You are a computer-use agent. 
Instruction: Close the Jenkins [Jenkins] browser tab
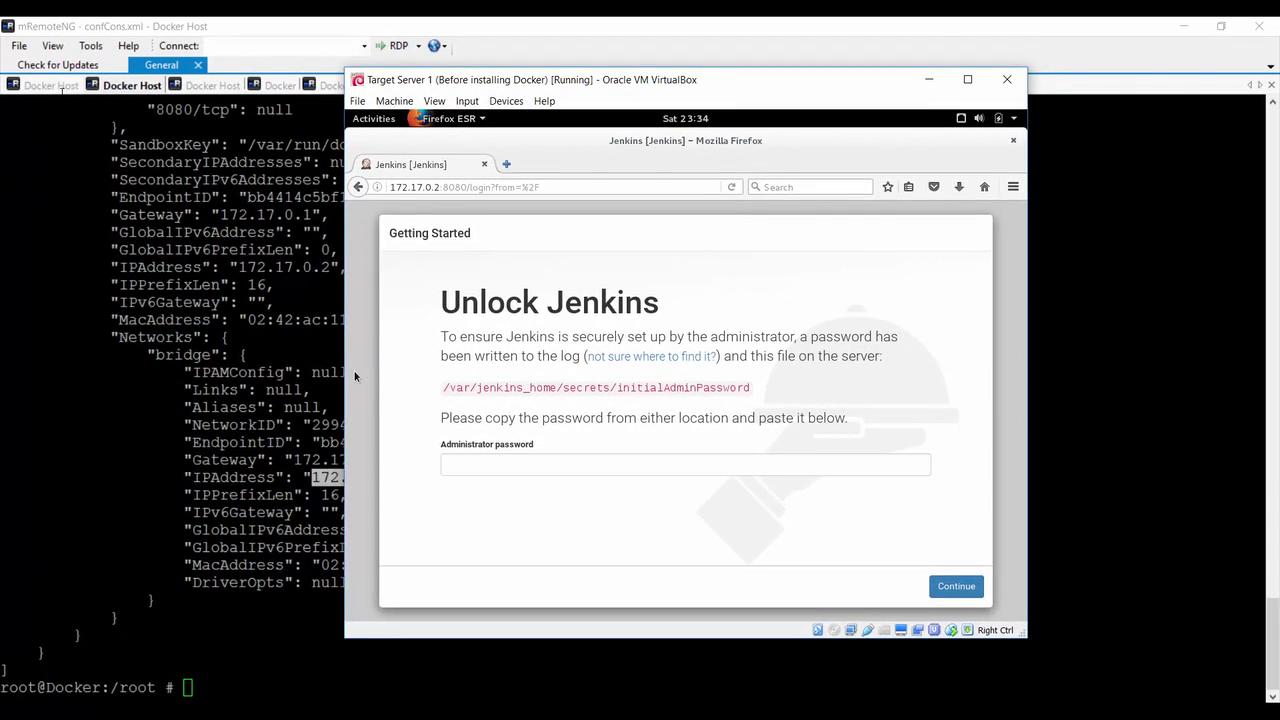[484, 164]
